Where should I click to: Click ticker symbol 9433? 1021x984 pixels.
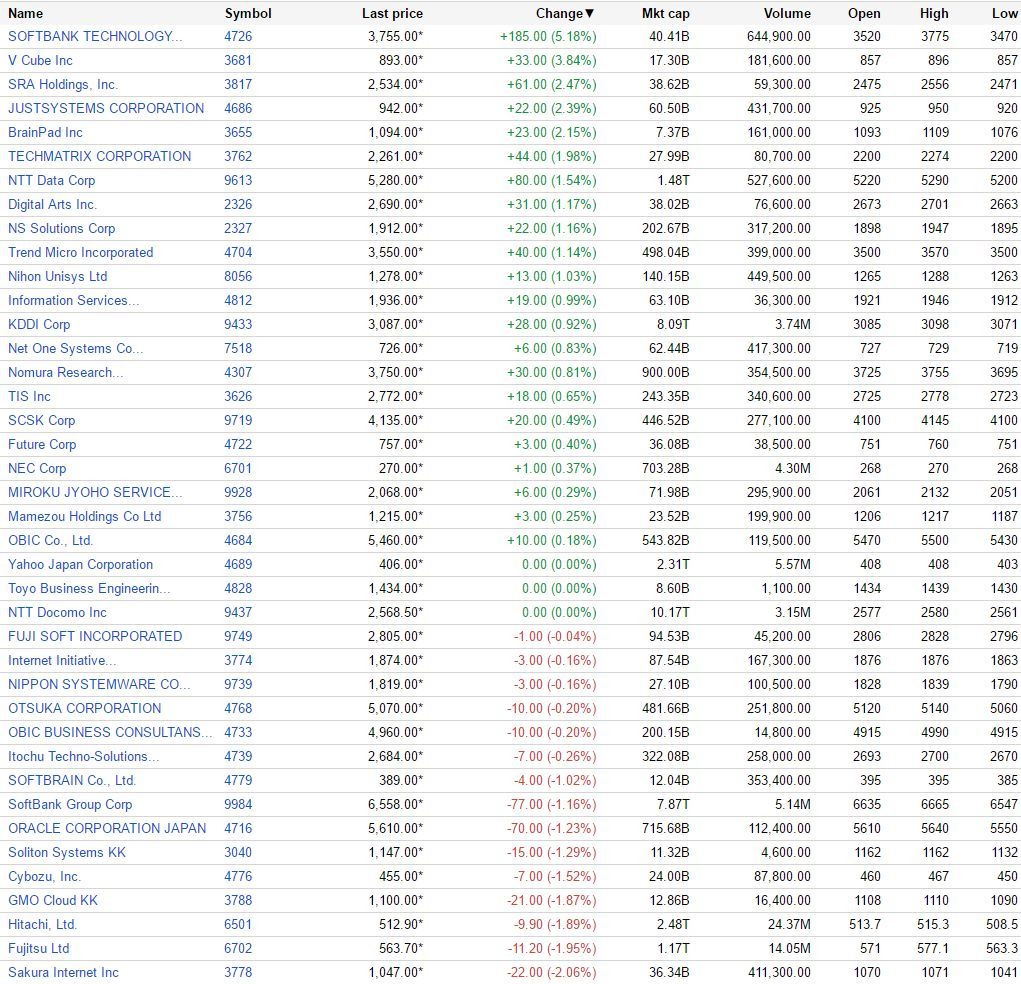coord(238,324)
